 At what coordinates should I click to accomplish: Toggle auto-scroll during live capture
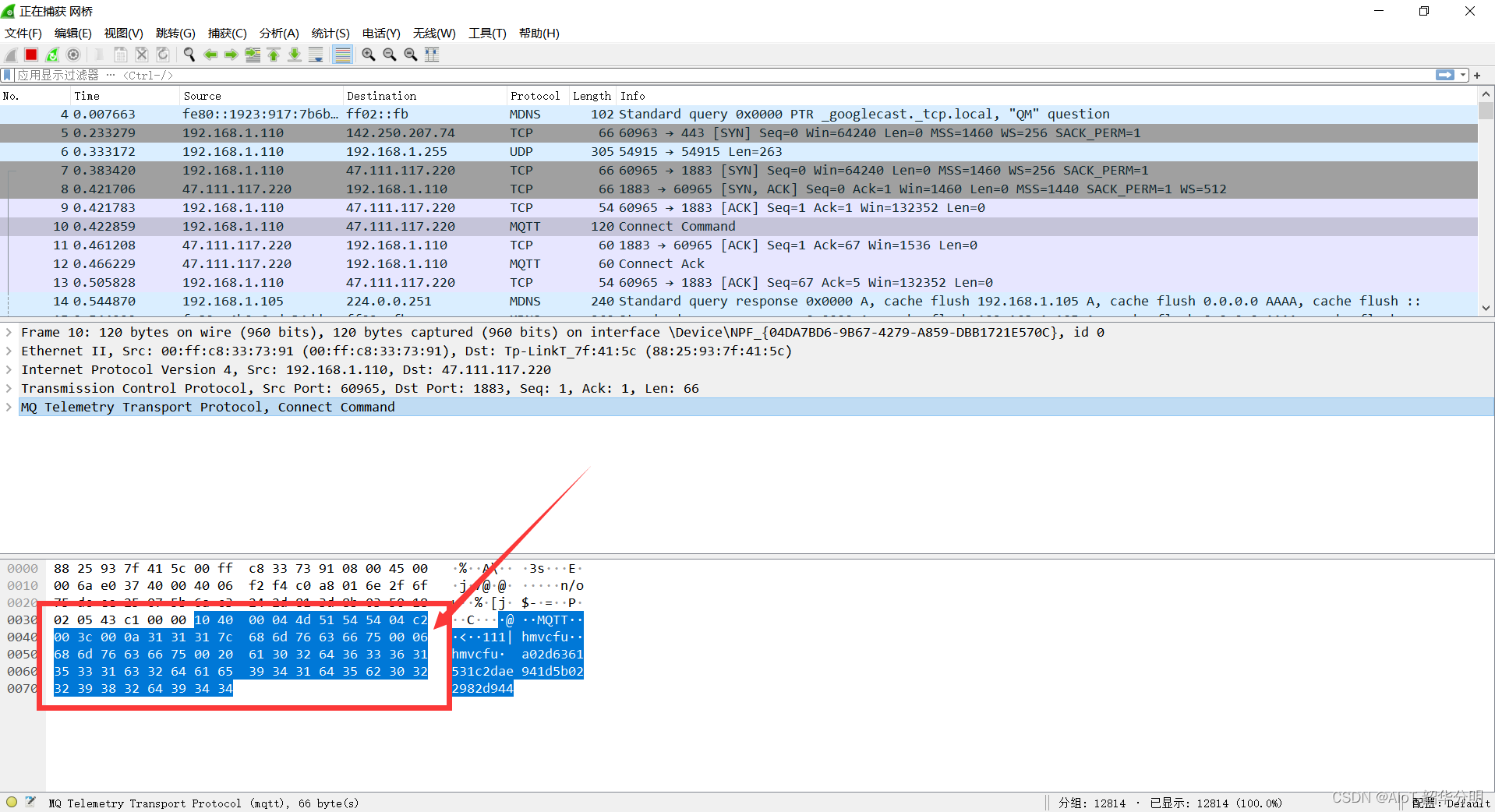pos(316,55)
